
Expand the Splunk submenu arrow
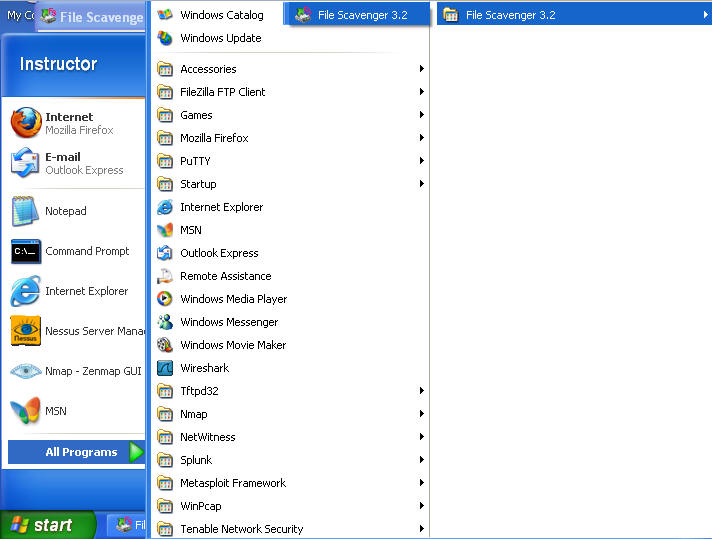click(x=422, y=460)
